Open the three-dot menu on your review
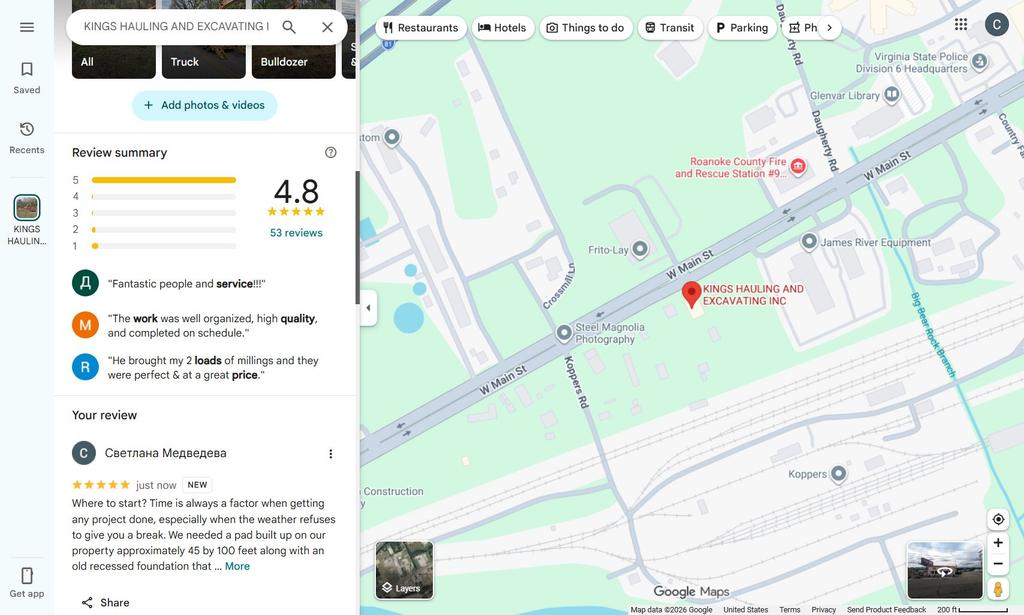The height and width of the screenshot is (615, 1024). coord(330,453)
